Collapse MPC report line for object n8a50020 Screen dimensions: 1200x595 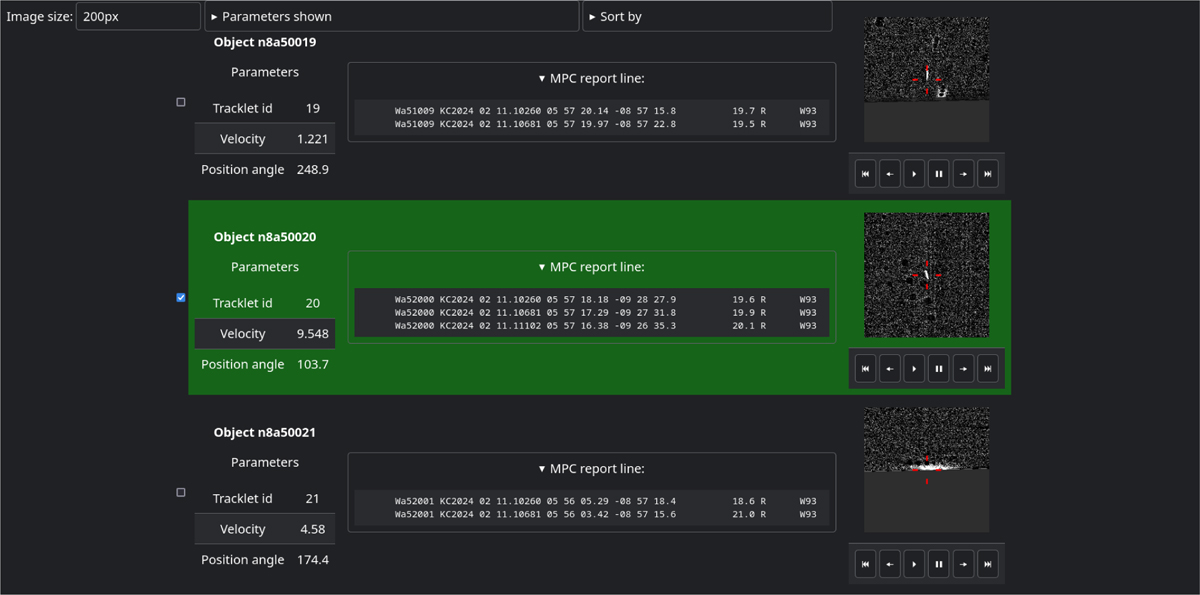coord(591,267)
